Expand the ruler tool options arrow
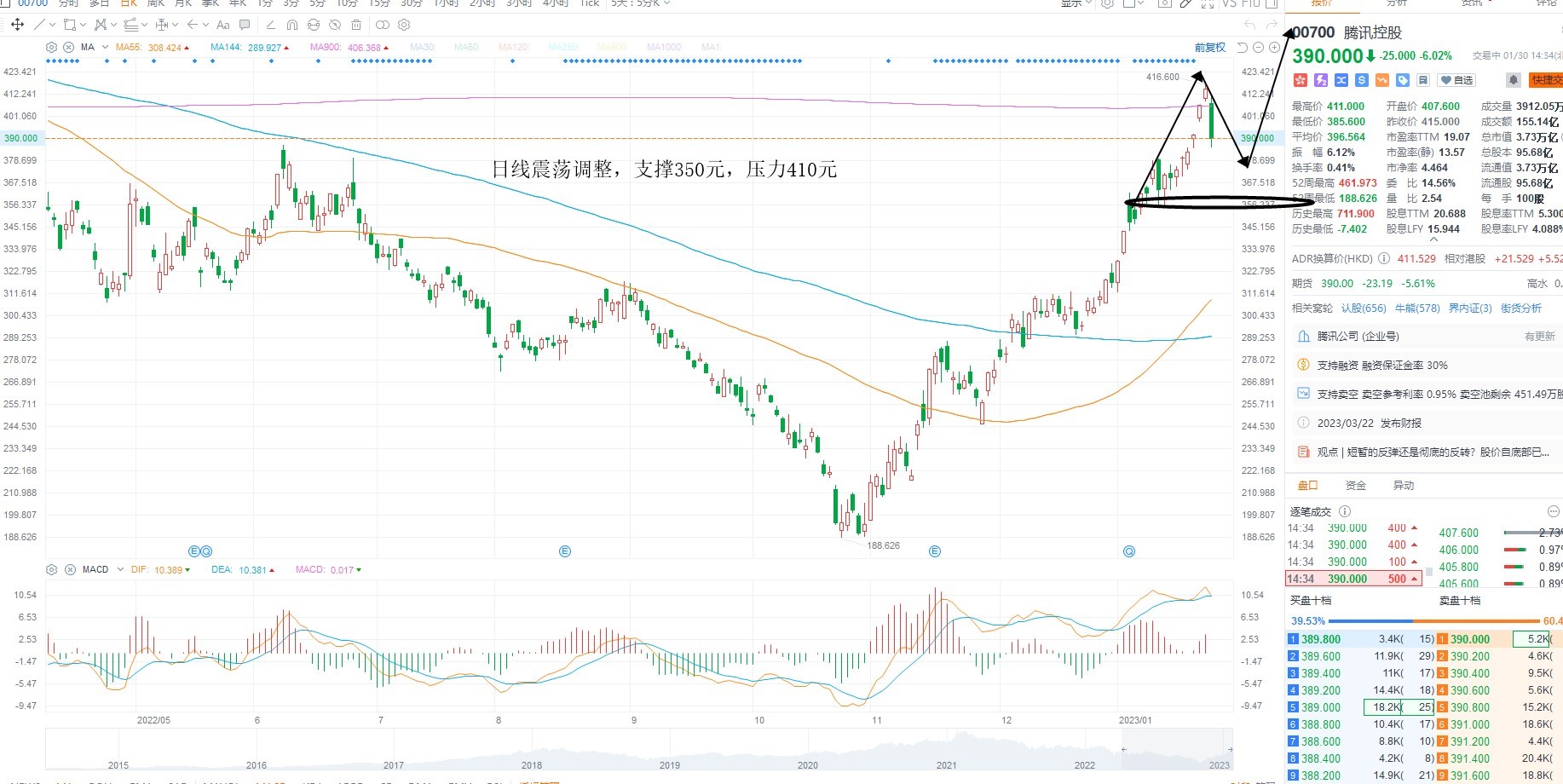The image size is (1563, 784). (x=175, y=25)
